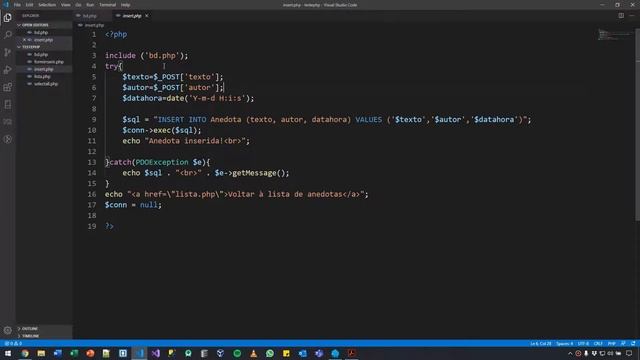This screenshot has width=640, height=360.
Task: Open the Explorer view in activity bar
Action: pos(7,18)
